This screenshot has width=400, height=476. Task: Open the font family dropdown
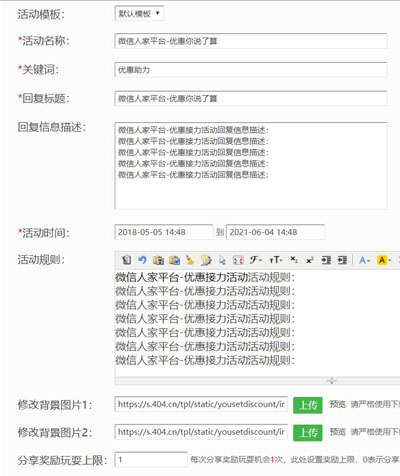(x=256, y=260)
